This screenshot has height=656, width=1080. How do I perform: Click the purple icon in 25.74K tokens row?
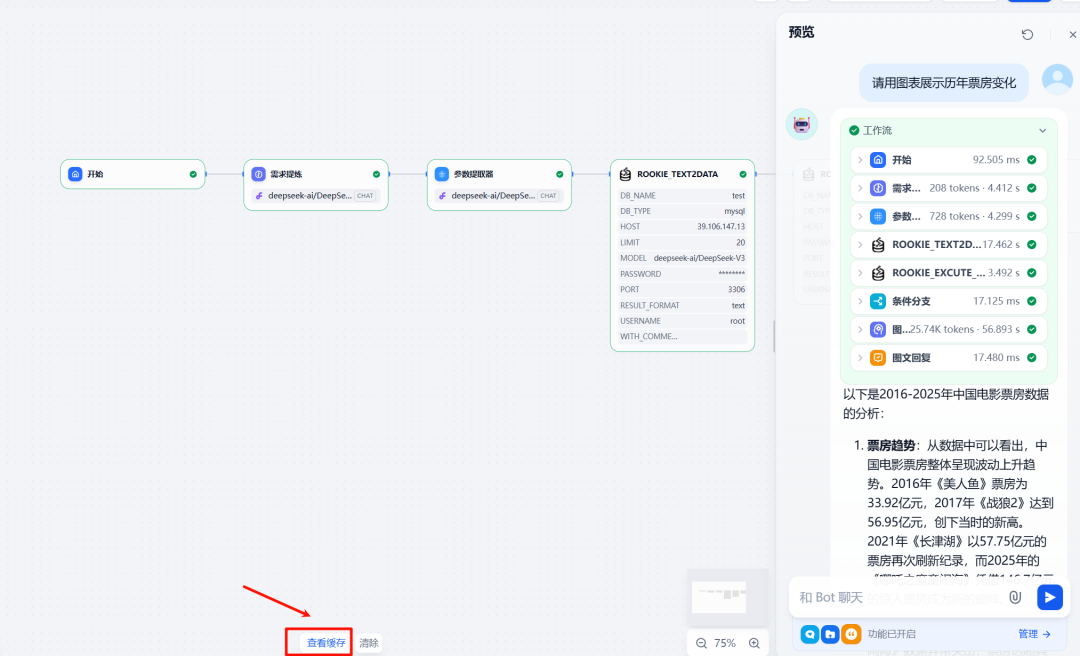(x=878, y=329)
